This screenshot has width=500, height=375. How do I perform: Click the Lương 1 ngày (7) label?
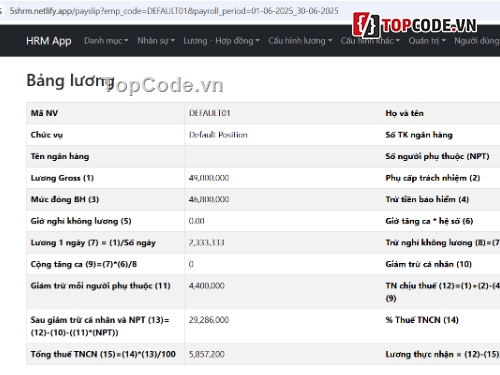[93, 243]
